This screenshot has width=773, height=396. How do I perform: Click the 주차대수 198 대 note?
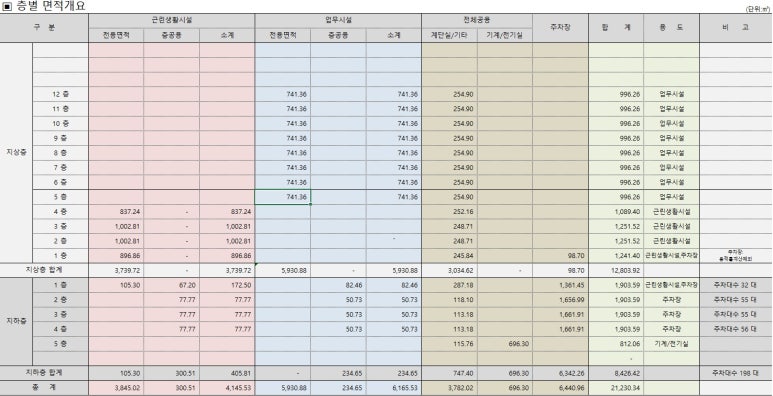point(735,373)
